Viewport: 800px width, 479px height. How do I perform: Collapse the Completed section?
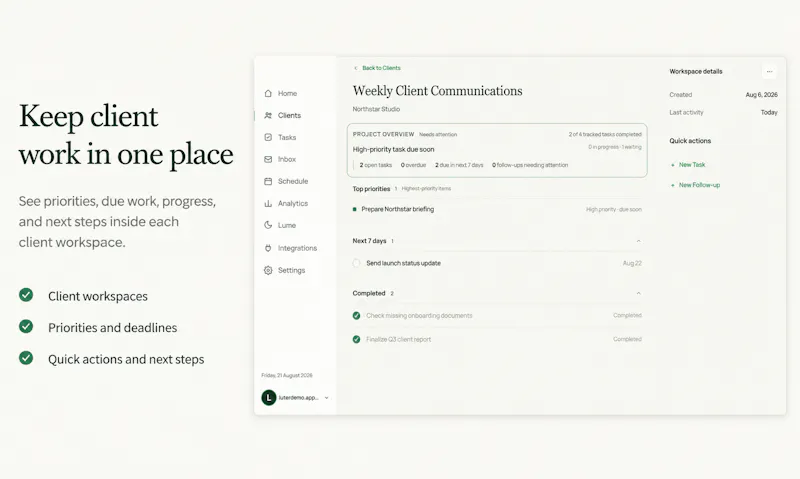[x=638, y=293]
